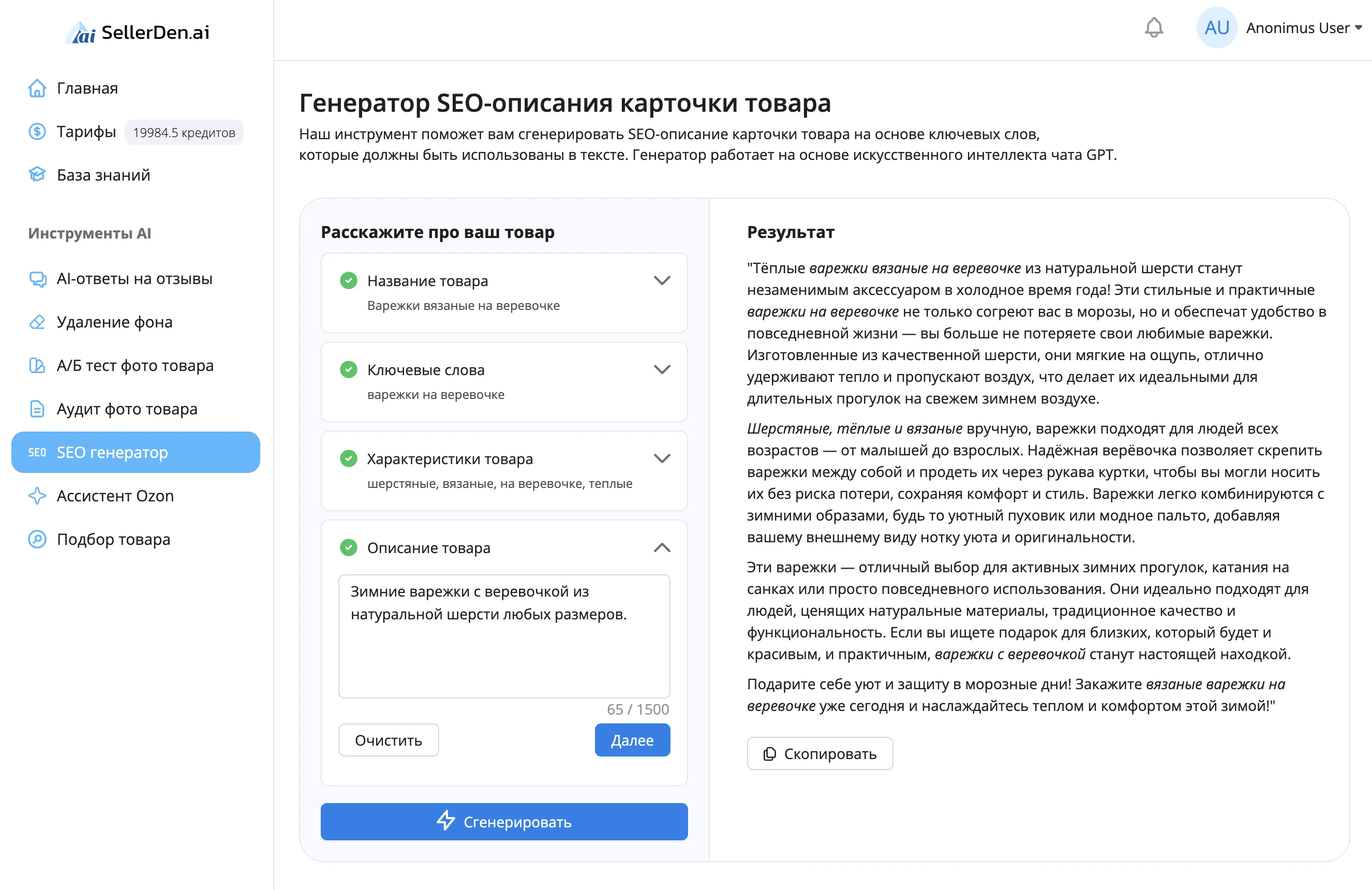Click 'Варежки вязаные на веревочке' value text
Screen dimensions: 1372x890
(463, 305)
